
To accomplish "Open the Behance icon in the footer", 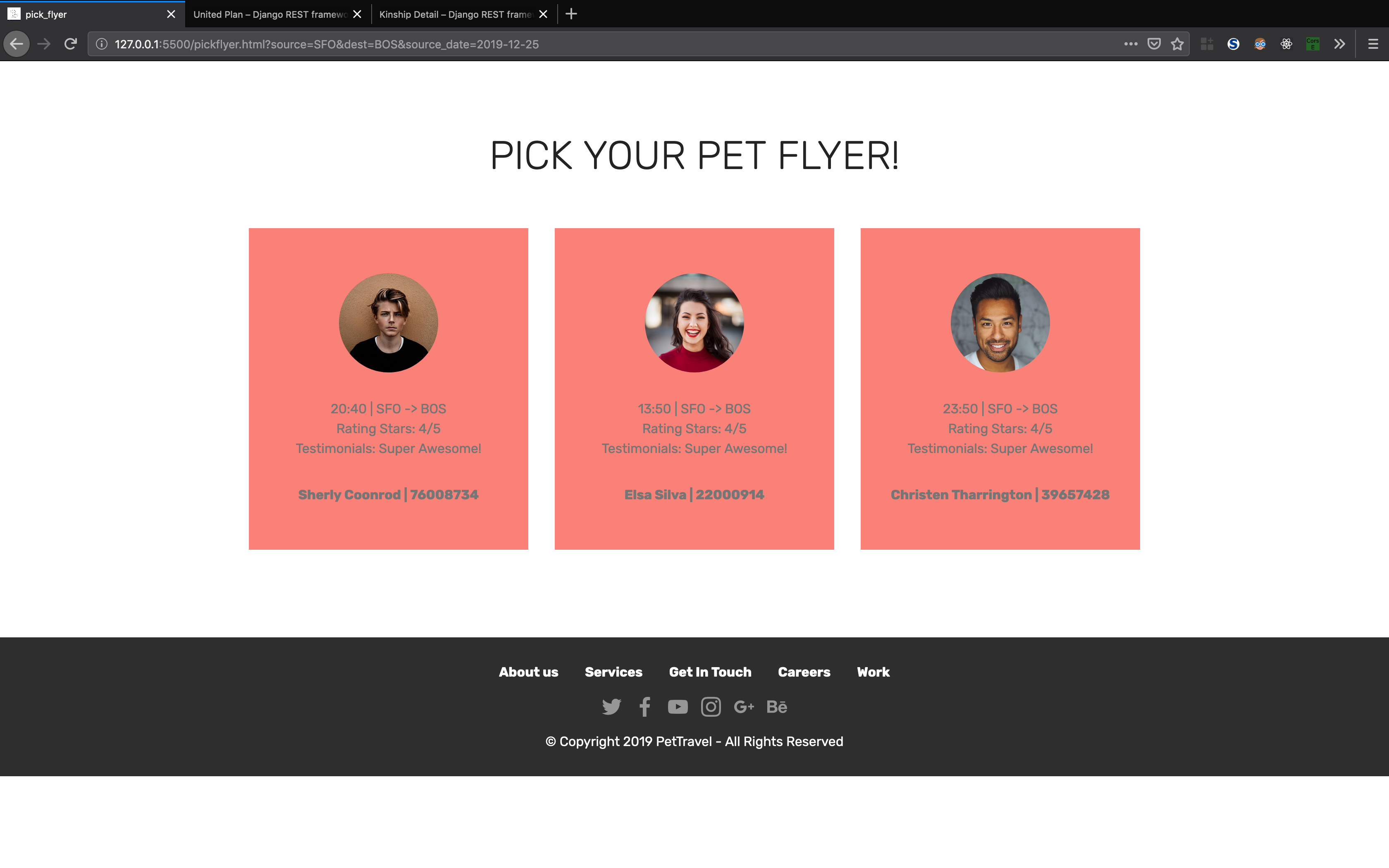I will [x=777, y=707].
